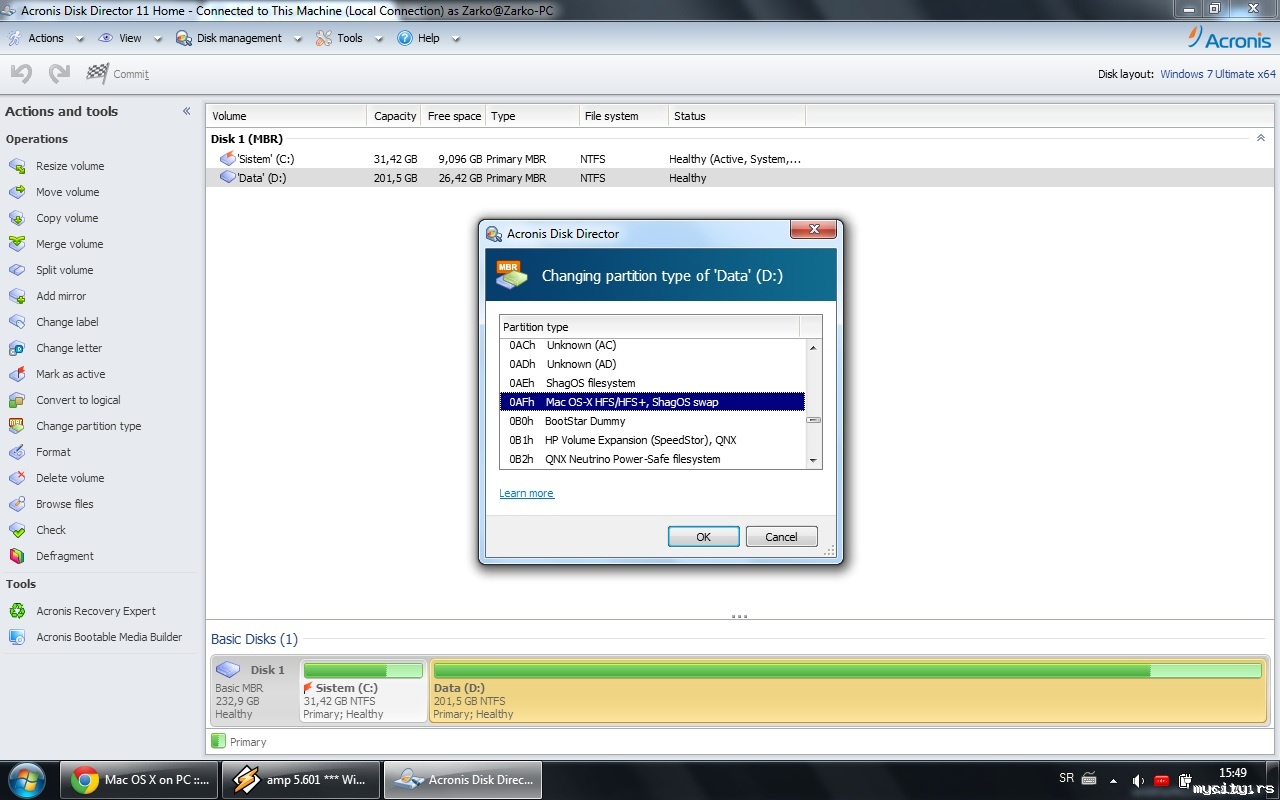Click the Split volume icon

17,270
